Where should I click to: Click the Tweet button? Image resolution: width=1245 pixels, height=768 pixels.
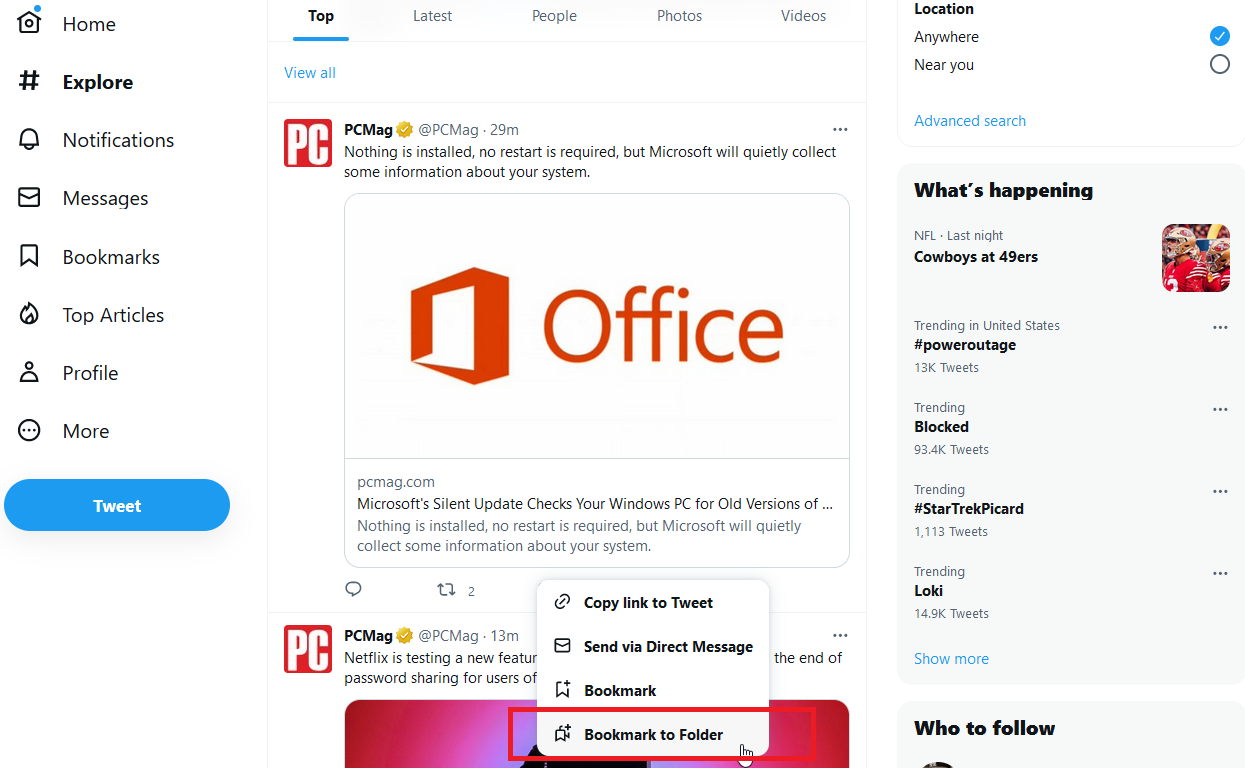click(116, 505)
